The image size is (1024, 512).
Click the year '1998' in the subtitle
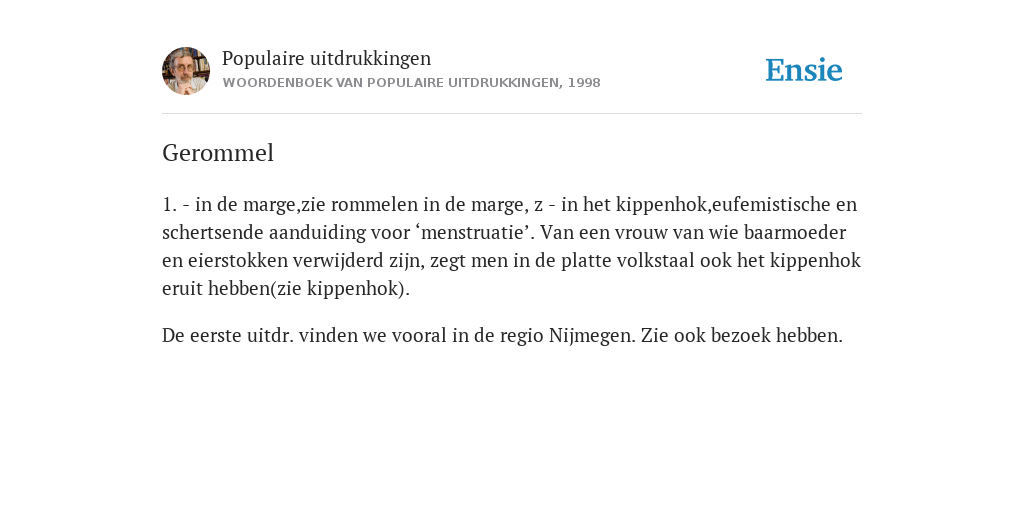[584, 83]
